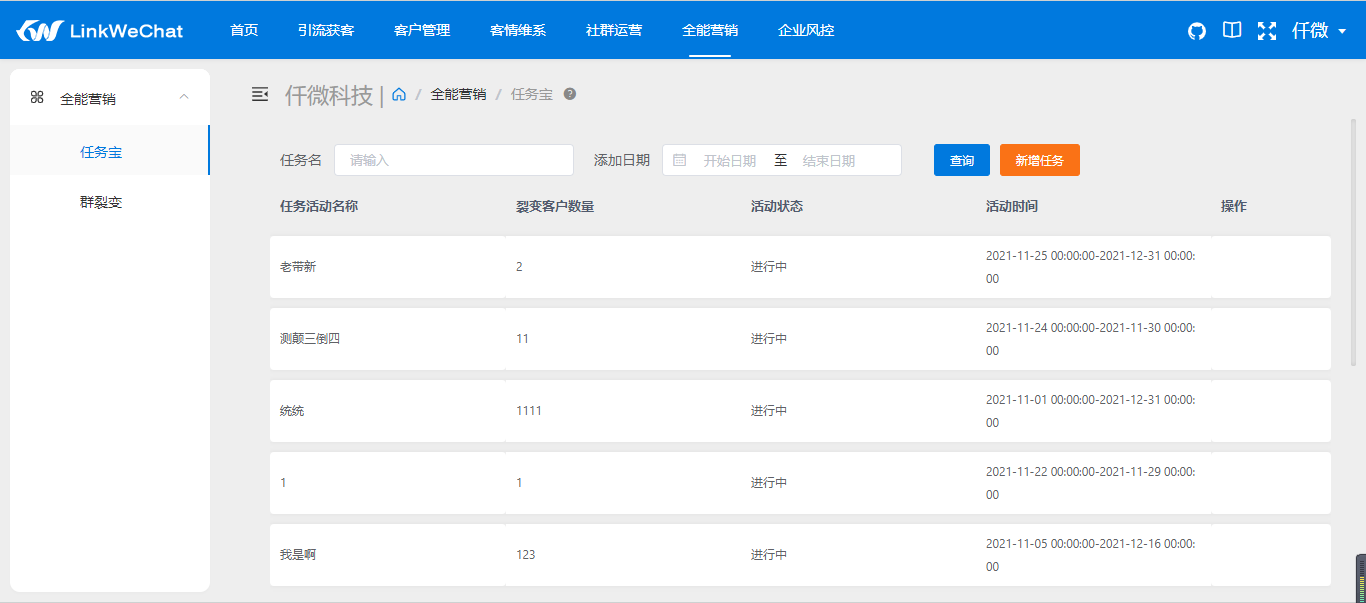Viewport: 1366px width, 603px height.
Task: Click customer count 1111
Action: [529, 411]
